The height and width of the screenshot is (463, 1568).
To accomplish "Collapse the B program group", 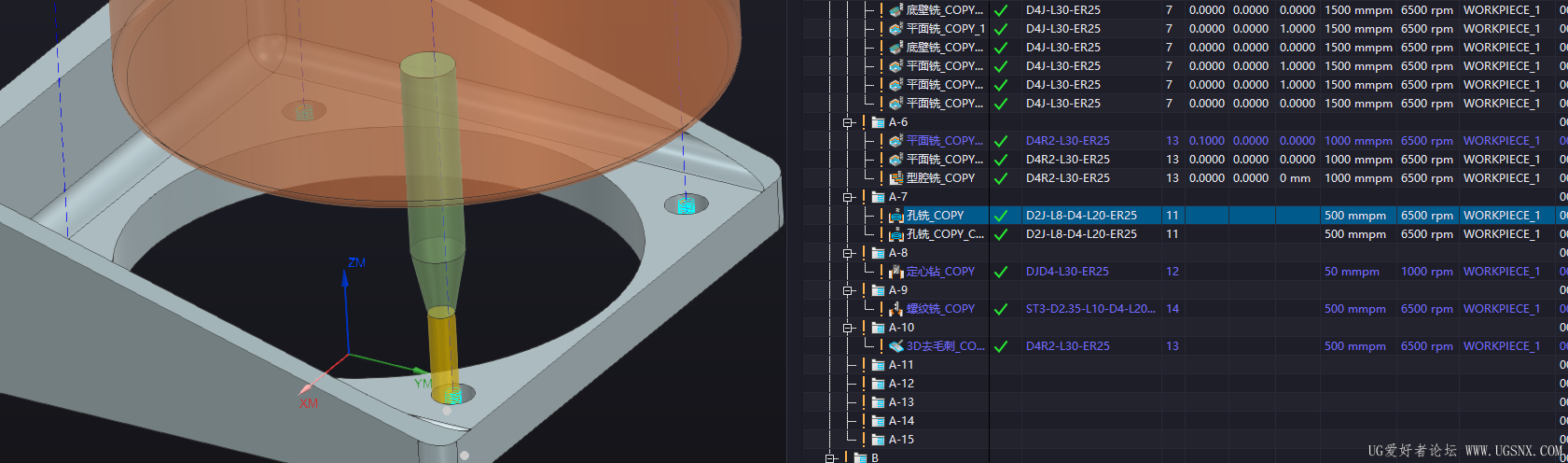I will (x=831, y=458).
